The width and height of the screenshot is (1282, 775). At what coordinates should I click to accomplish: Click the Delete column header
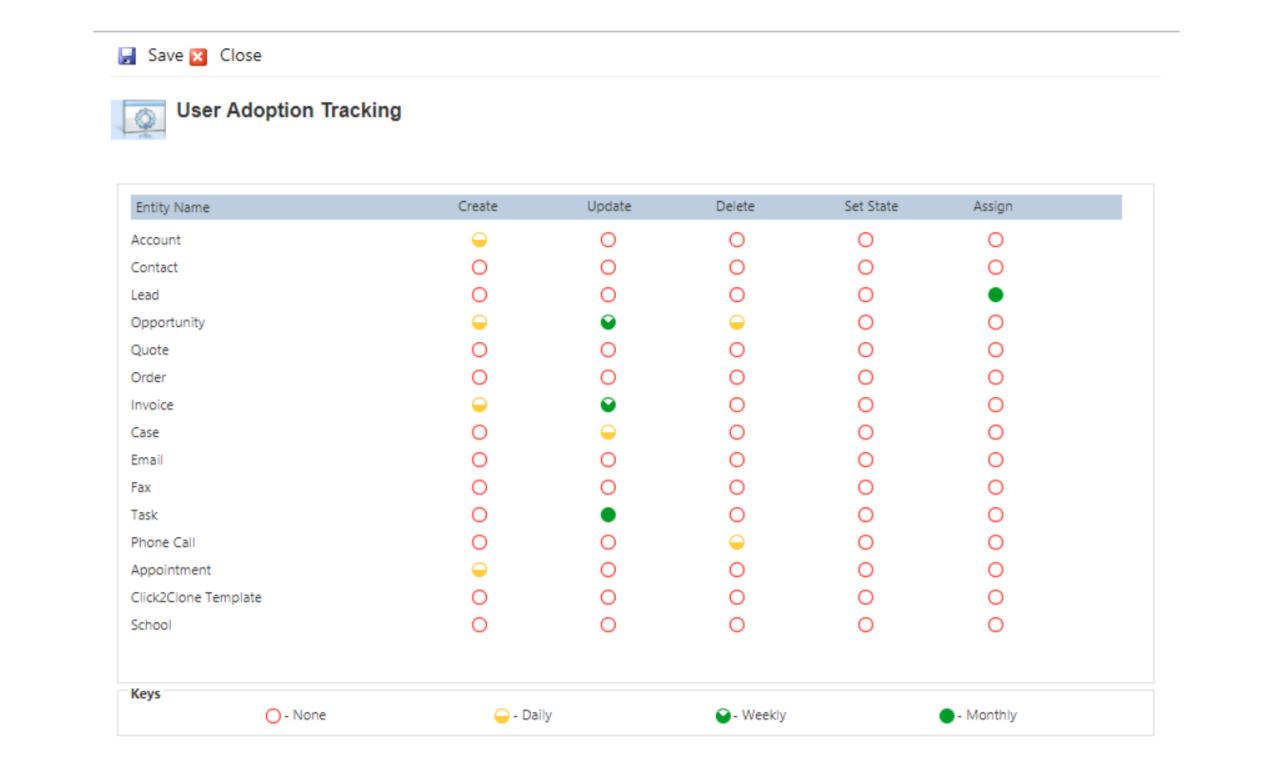click(x=735, y=207)
